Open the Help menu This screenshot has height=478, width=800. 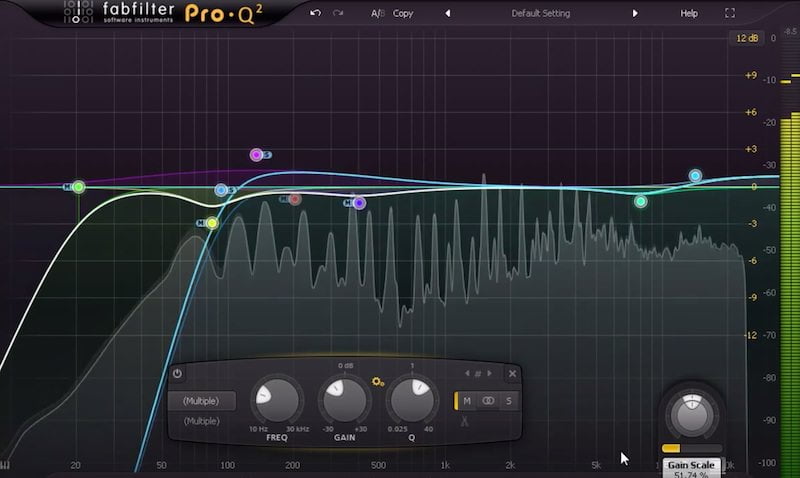coord(689,13)
